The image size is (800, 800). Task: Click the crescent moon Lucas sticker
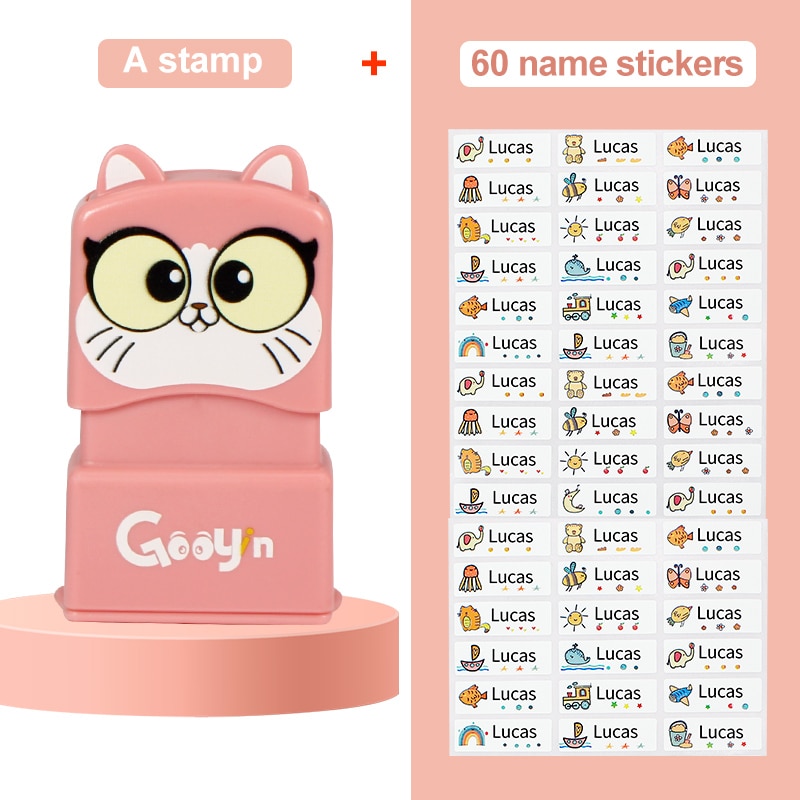click(607, 499)
